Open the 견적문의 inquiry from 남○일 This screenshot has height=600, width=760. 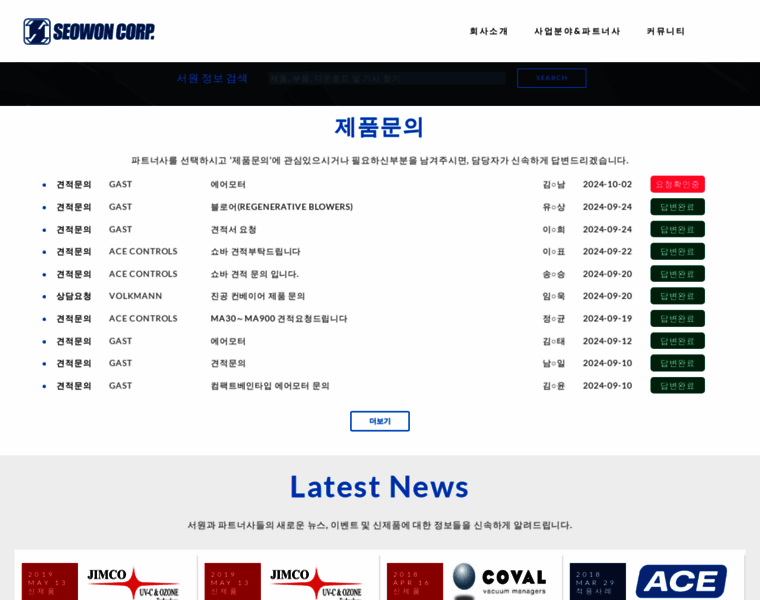click(x=228, y=363)
